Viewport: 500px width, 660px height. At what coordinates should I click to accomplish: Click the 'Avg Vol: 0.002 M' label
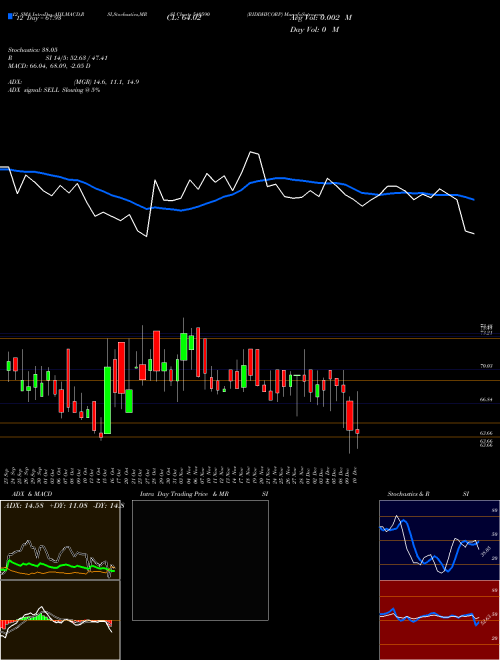tap(321, 18)
